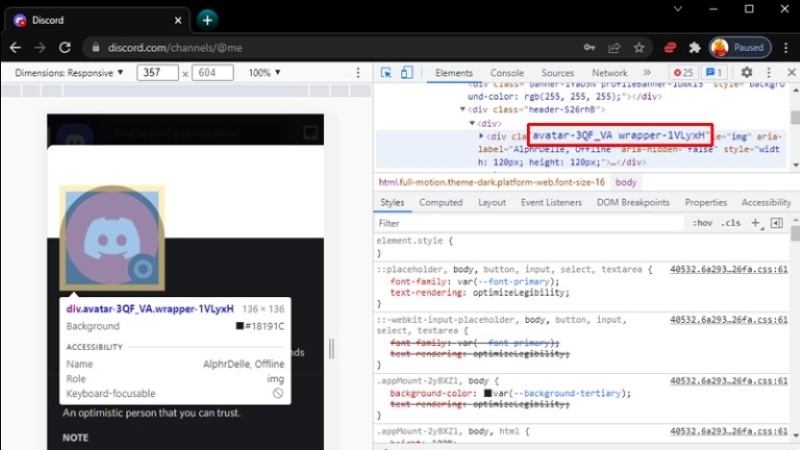Click the background-color swatch for --background-tertiary
Screen dimensions: 800x450
[x=488, y=393]
